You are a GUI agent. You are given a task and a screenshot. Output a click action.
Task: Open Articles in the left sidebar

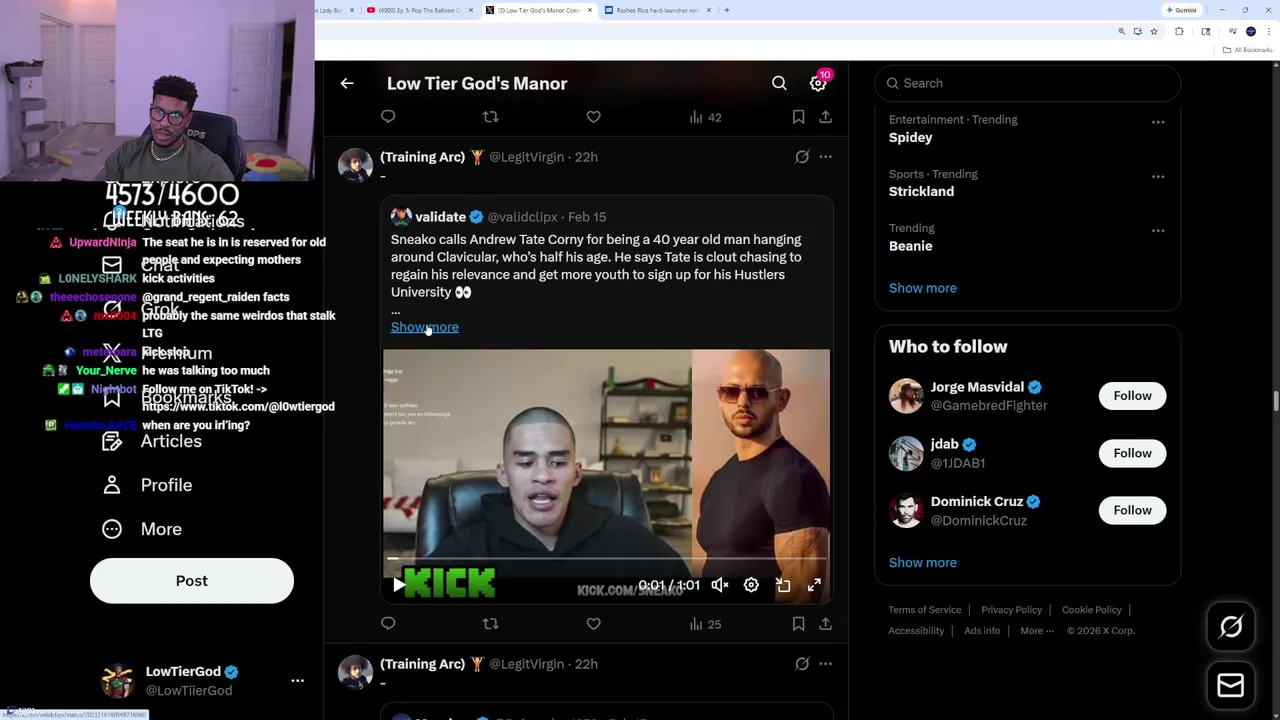pyautogui.click(x=152, y=442)
